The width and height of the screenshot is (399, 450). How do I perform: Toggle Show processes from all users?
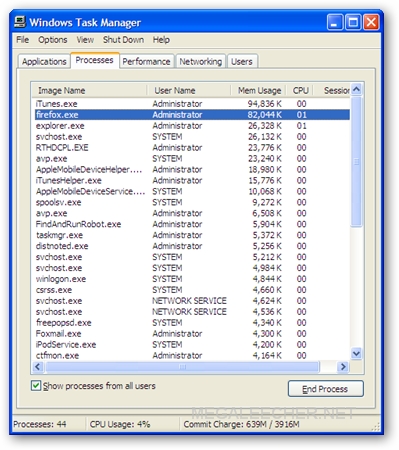click(36, 386)
